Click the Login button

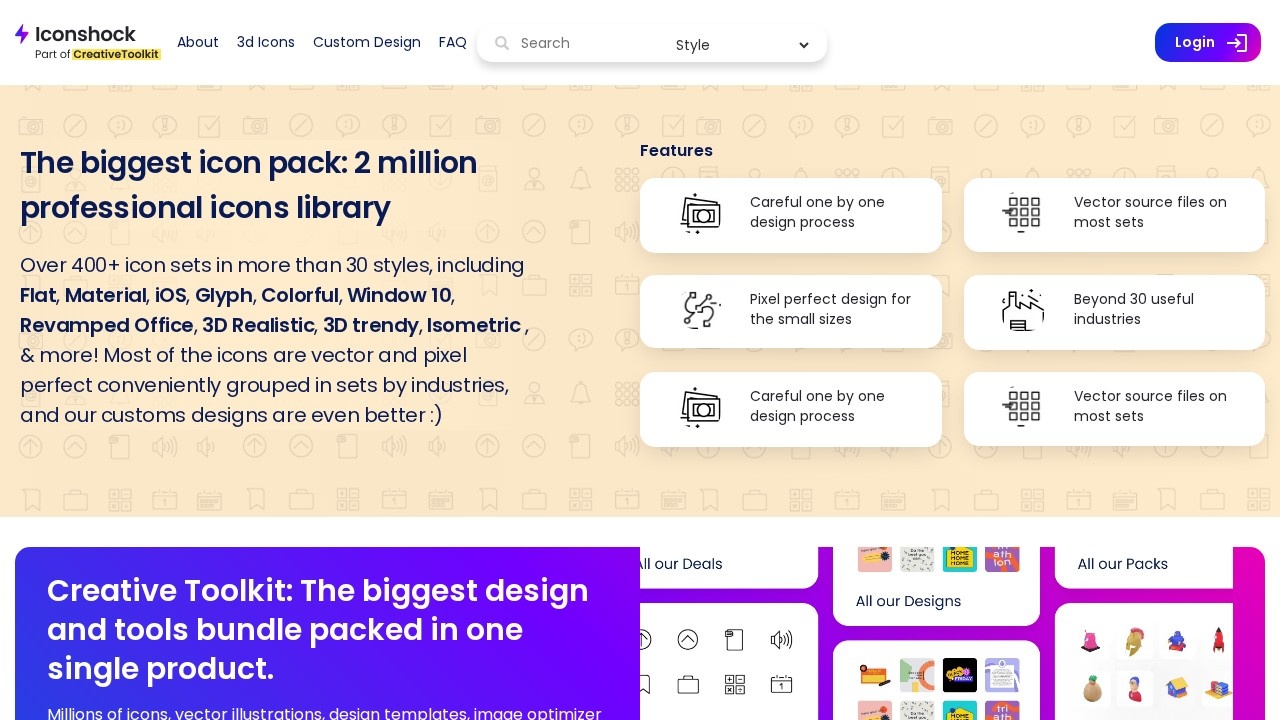point(1208,43)
